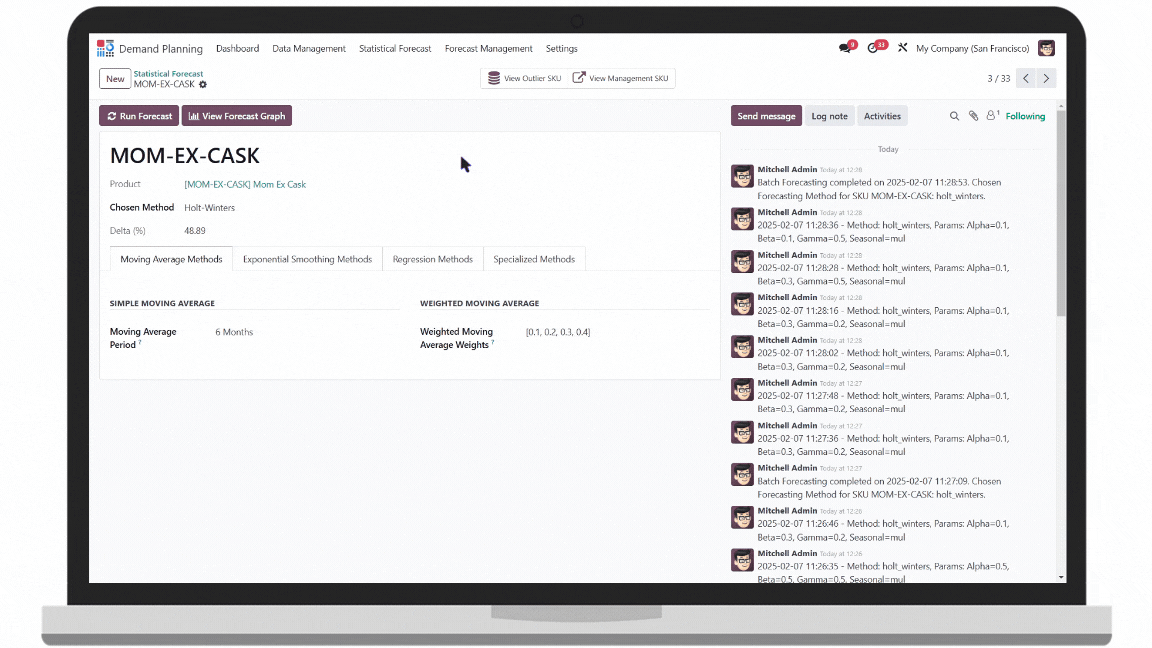This screenshot has width=1152, height=648.
Task: Open the Dashboard menu
Action: pos(237,48)
